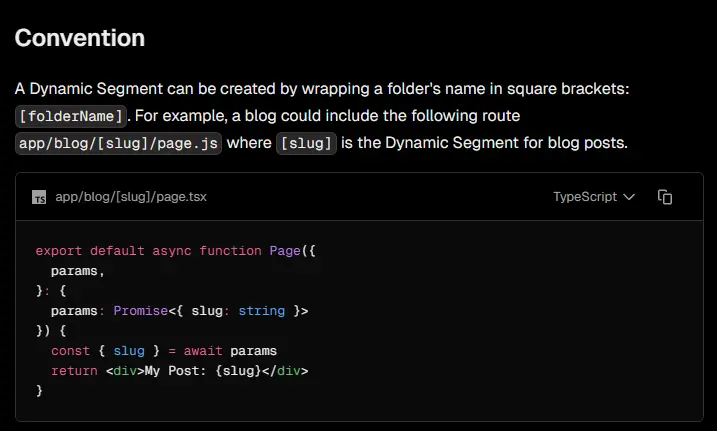Click the 'Promise' type in the code
The image size is (717, 431).
[x=132, y=311]
